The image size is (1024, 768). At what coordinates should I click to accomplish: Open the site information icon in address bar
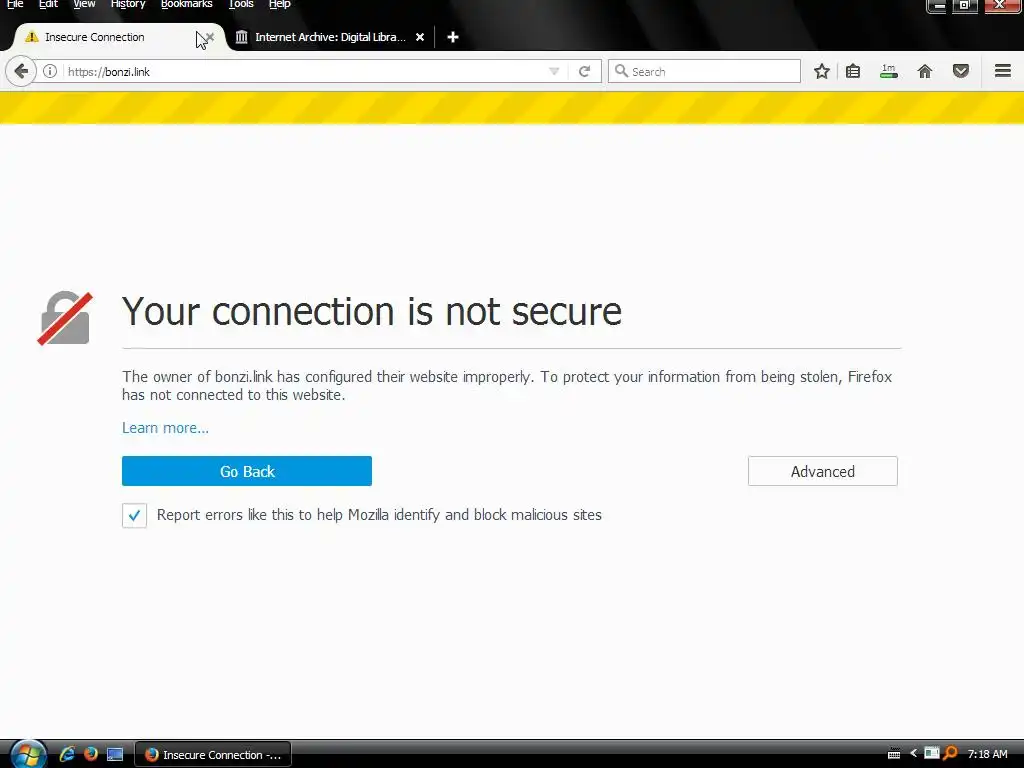[50, 71]
